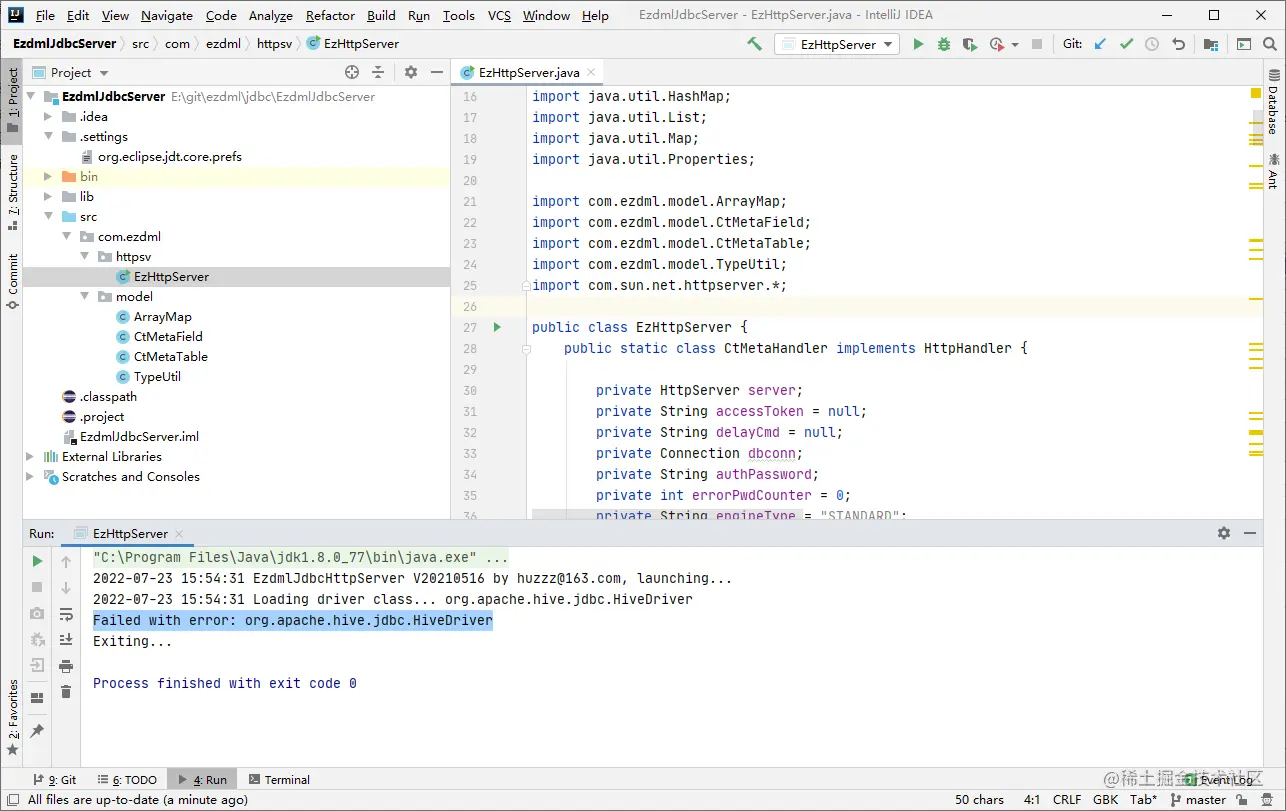Open the Event Log button
The width and height of the screenshot is (1286, 811).
coord(1223,779)
